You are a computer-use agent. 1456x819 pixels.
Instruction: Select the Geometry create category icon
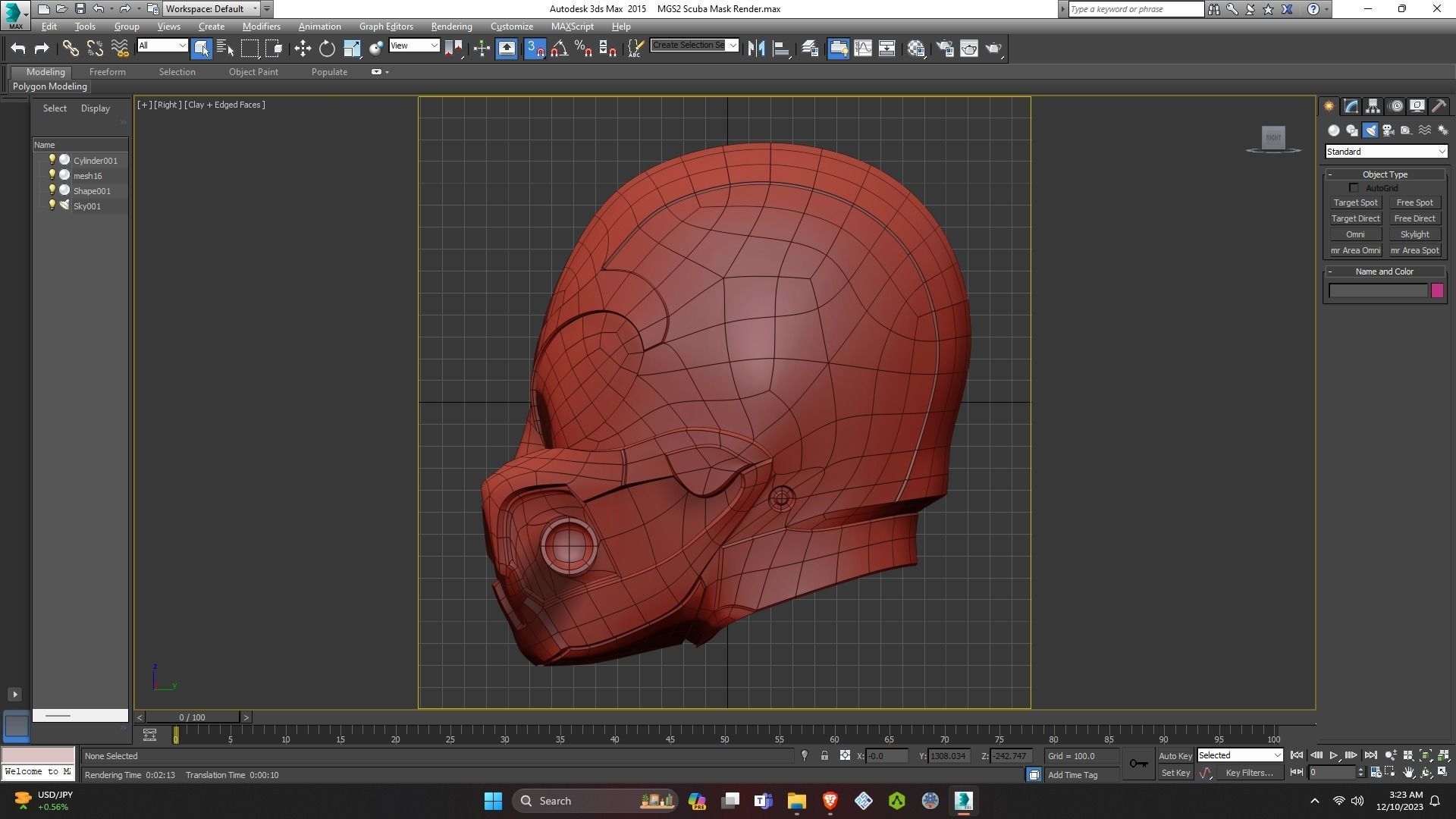pos(1334,130)
